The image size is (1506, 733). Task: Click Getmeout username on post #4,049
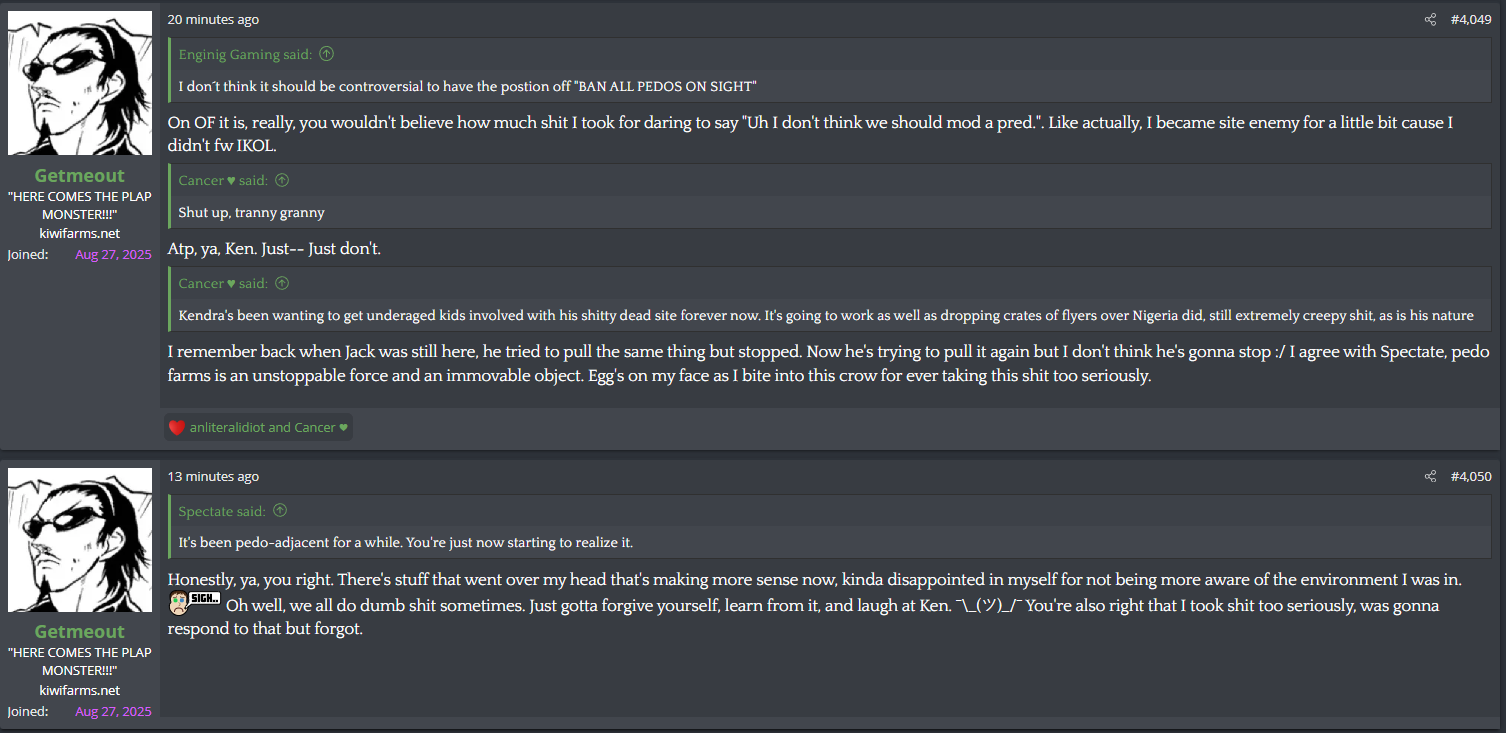tap(80, 176)
